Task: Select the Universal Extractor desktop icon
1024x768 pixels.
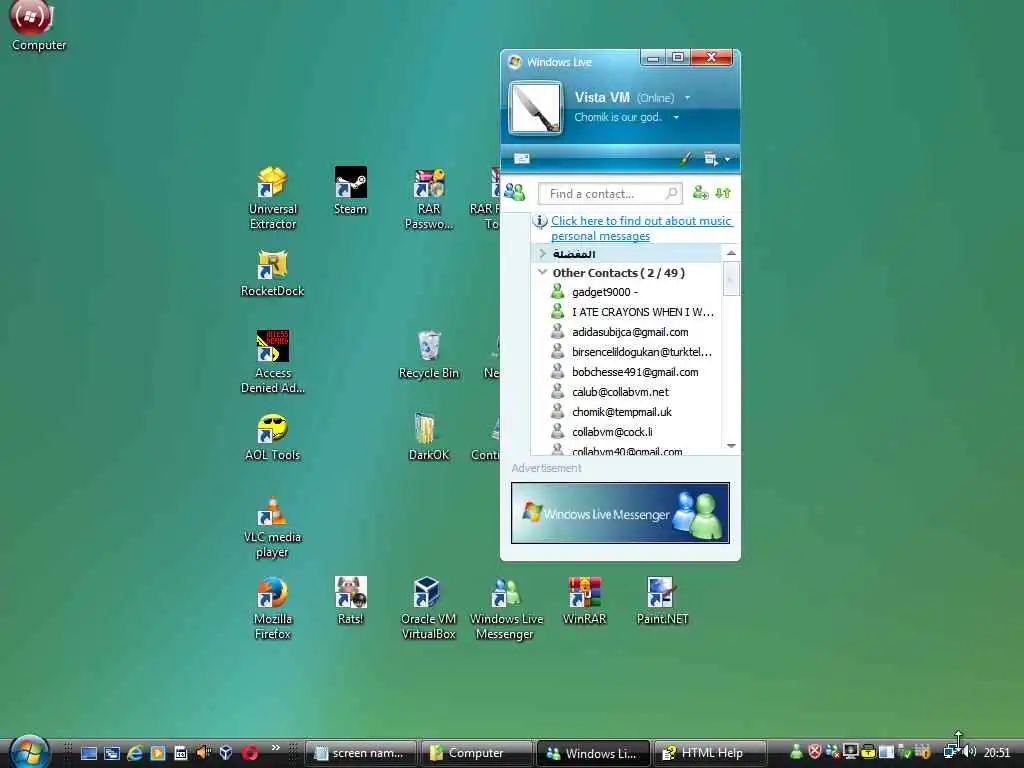Action: click(x=272, y=198)
